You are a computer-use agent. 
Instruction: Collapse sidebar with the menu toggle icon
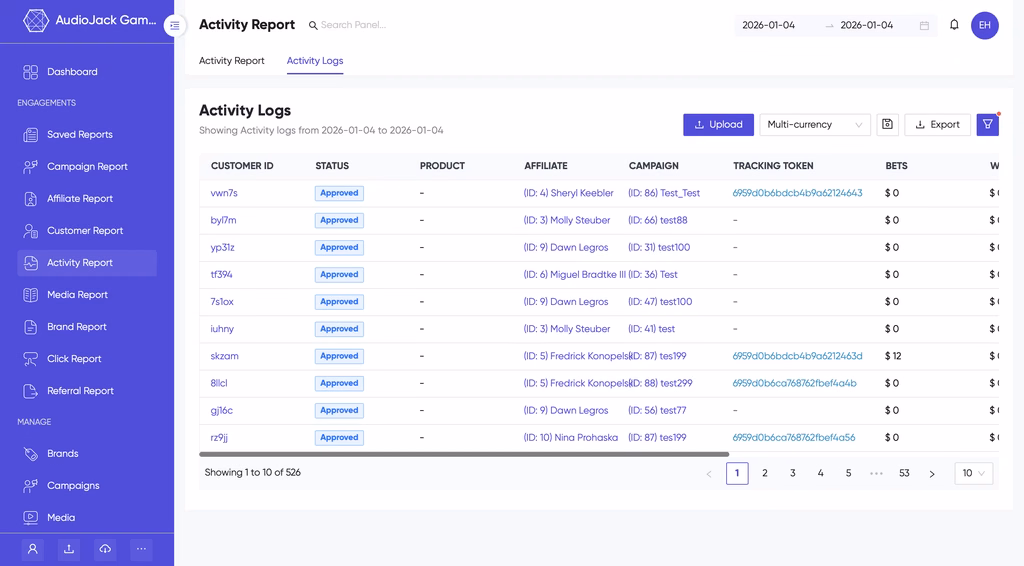coord(174,25)
